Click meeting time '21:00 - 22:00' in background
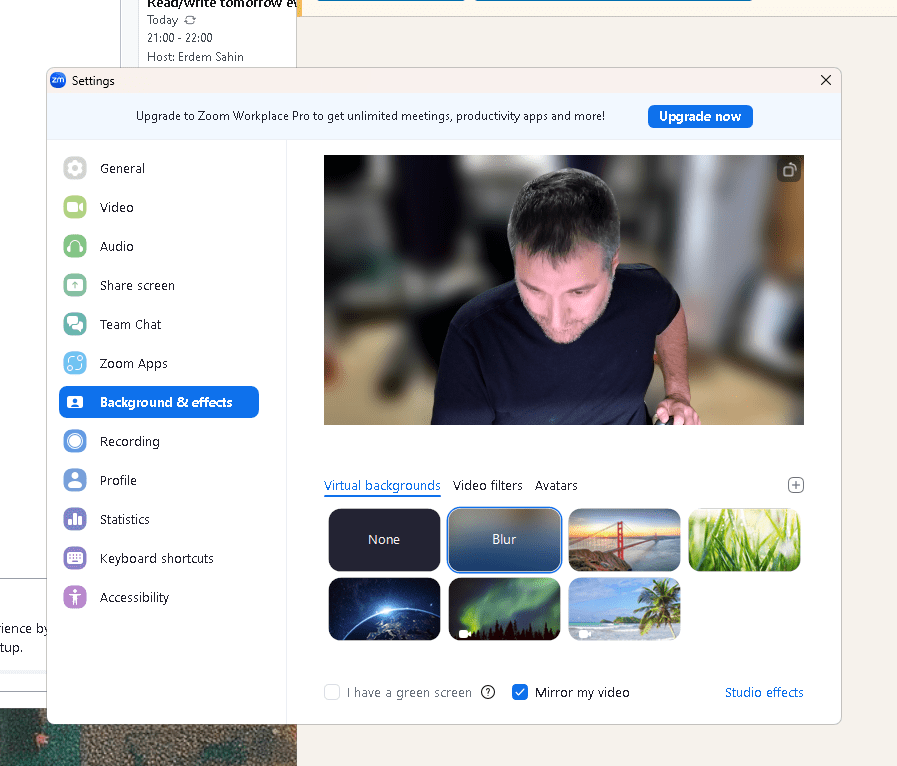 (x=180, y=38)
